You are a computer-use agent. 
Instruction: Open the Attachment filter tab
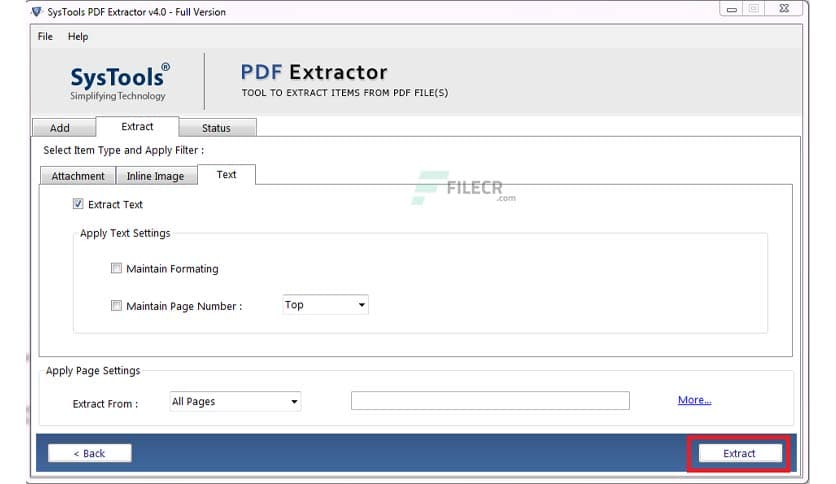(x=78, y=176)
